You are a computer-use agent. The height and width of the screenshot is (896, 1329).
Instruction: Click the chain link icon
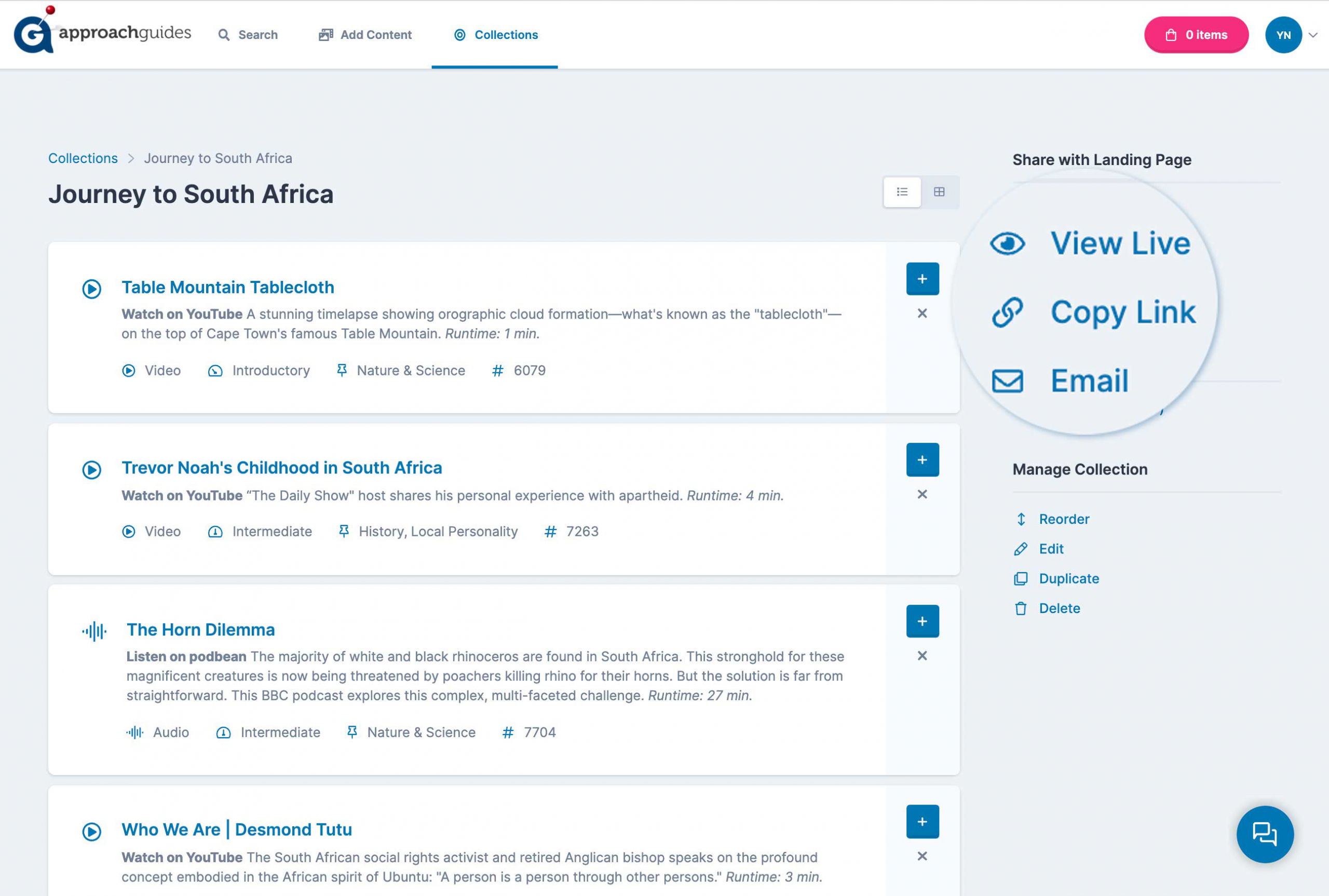coord(1007,312)
